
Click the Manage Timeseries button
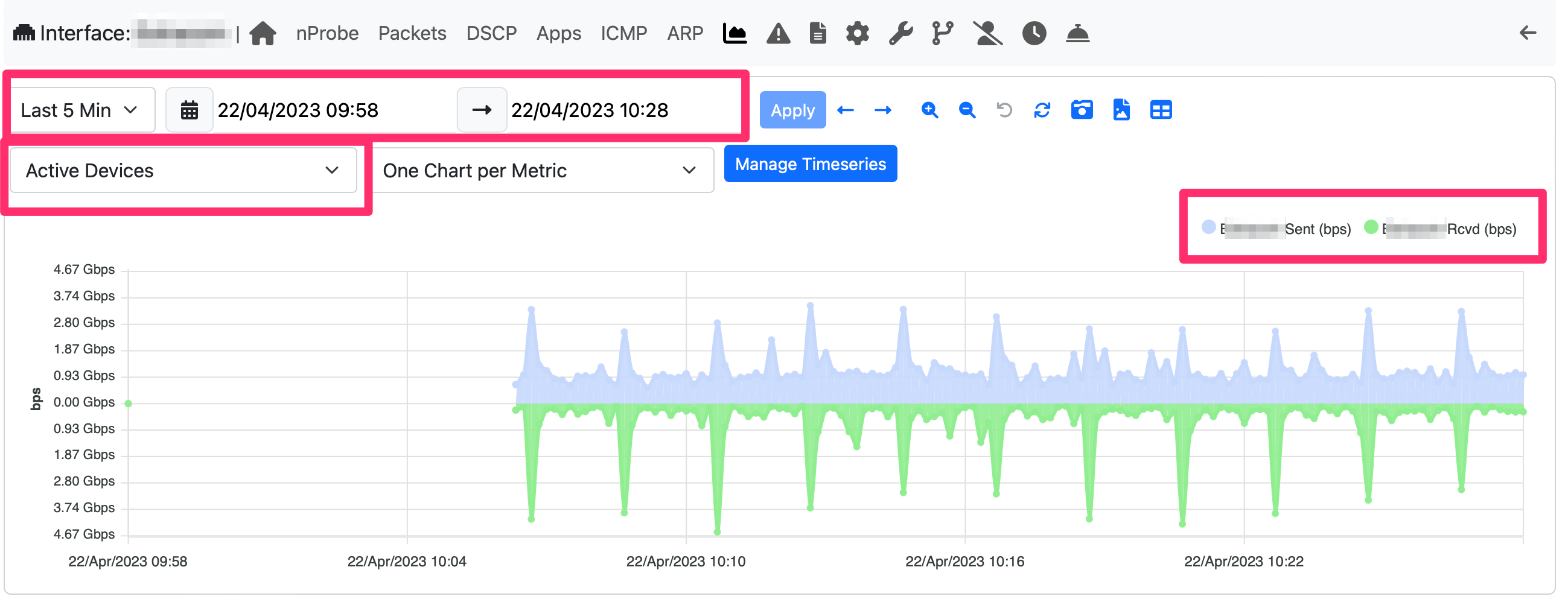[x=810, y=163]
